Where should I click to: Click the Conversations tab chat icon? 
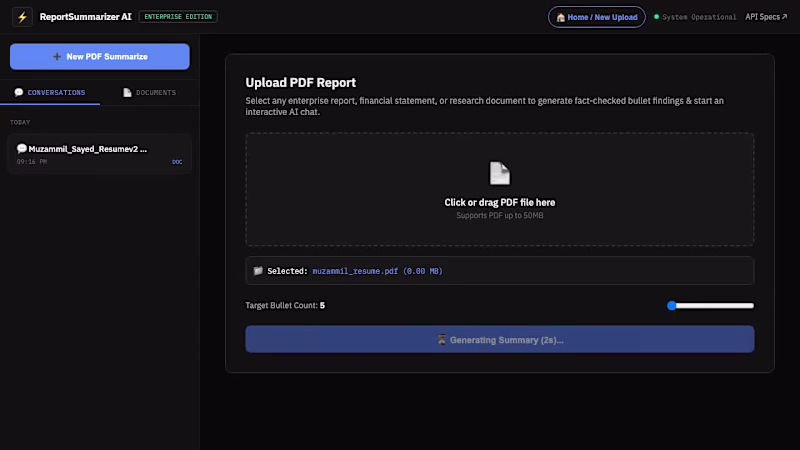pos(19,92)
